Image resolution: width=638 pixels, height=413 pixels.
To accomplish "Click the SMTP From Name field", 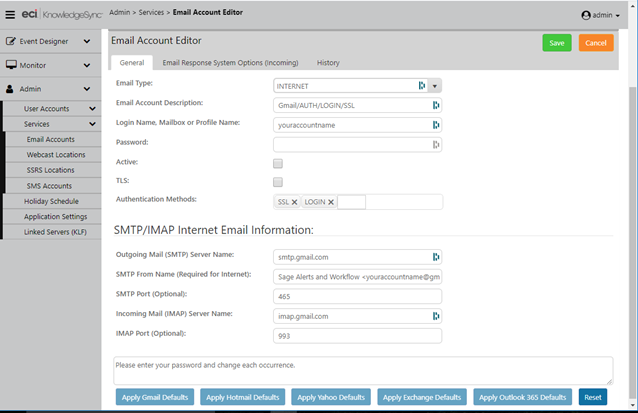I will pos(357,277).
